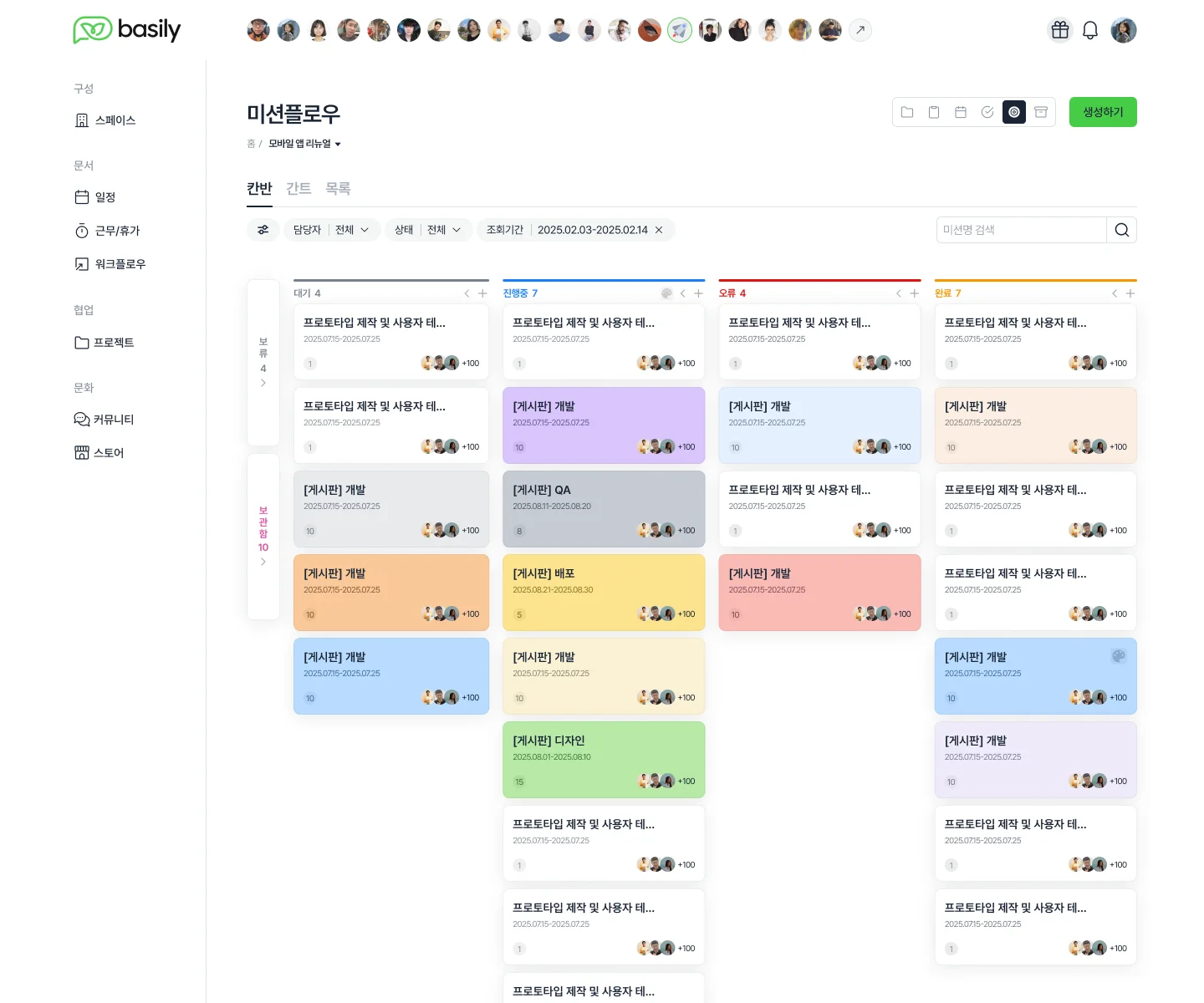The height and width of the screenshot is (1003, 1204).
Task: Click the 생성하기 button
Action: (1103, 112)
